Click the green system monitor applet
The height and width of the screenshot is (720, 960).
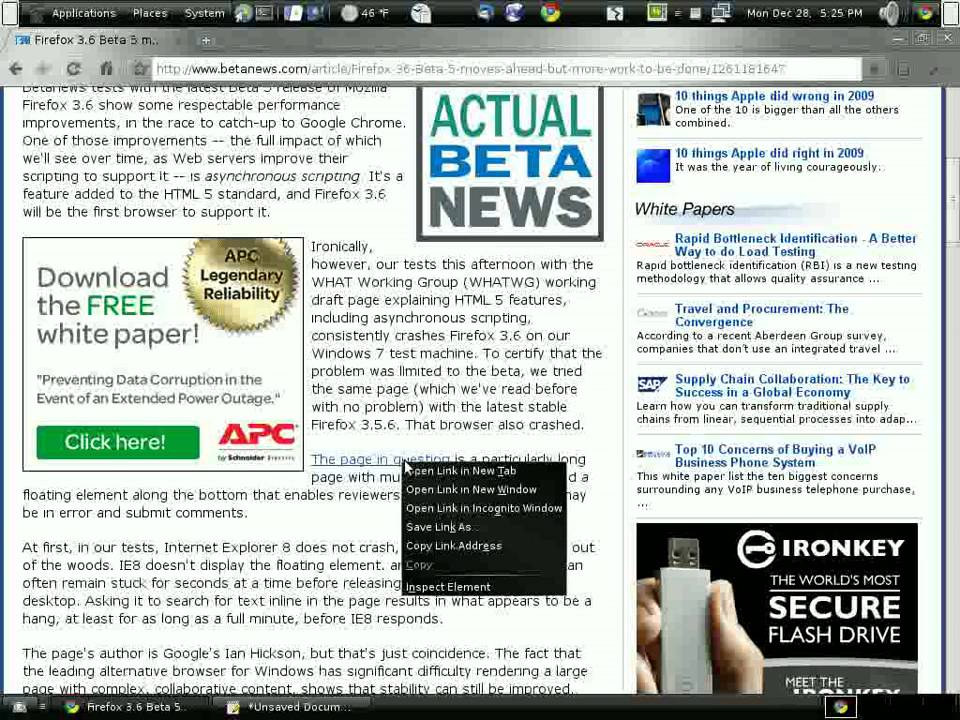pos(656,13)
